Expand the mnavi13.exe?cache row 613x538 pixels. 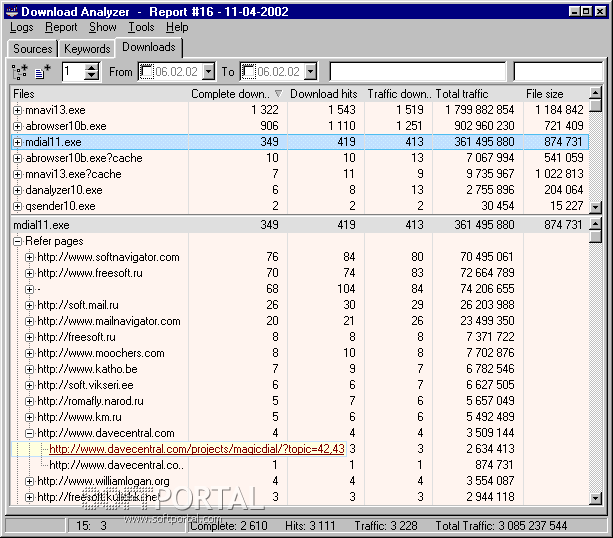pos(17,174)
